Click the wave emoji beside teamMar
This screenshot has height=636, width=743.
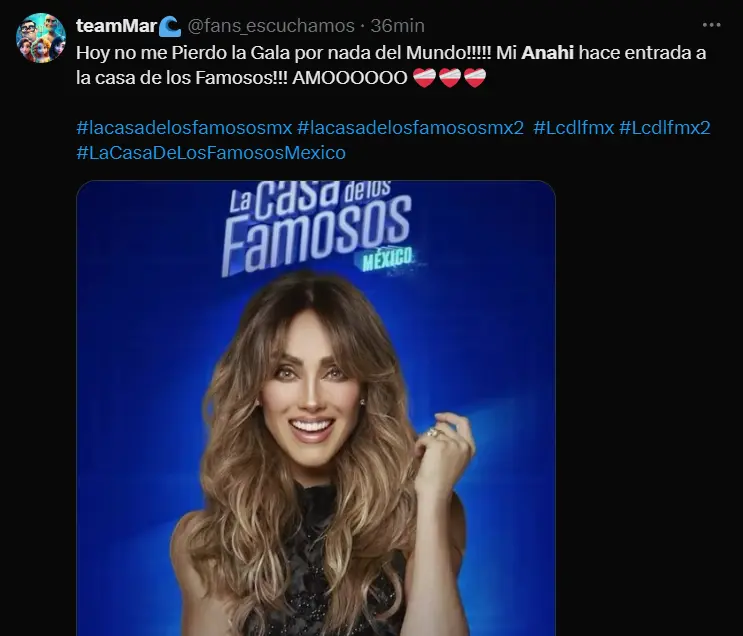coord(170,27)
